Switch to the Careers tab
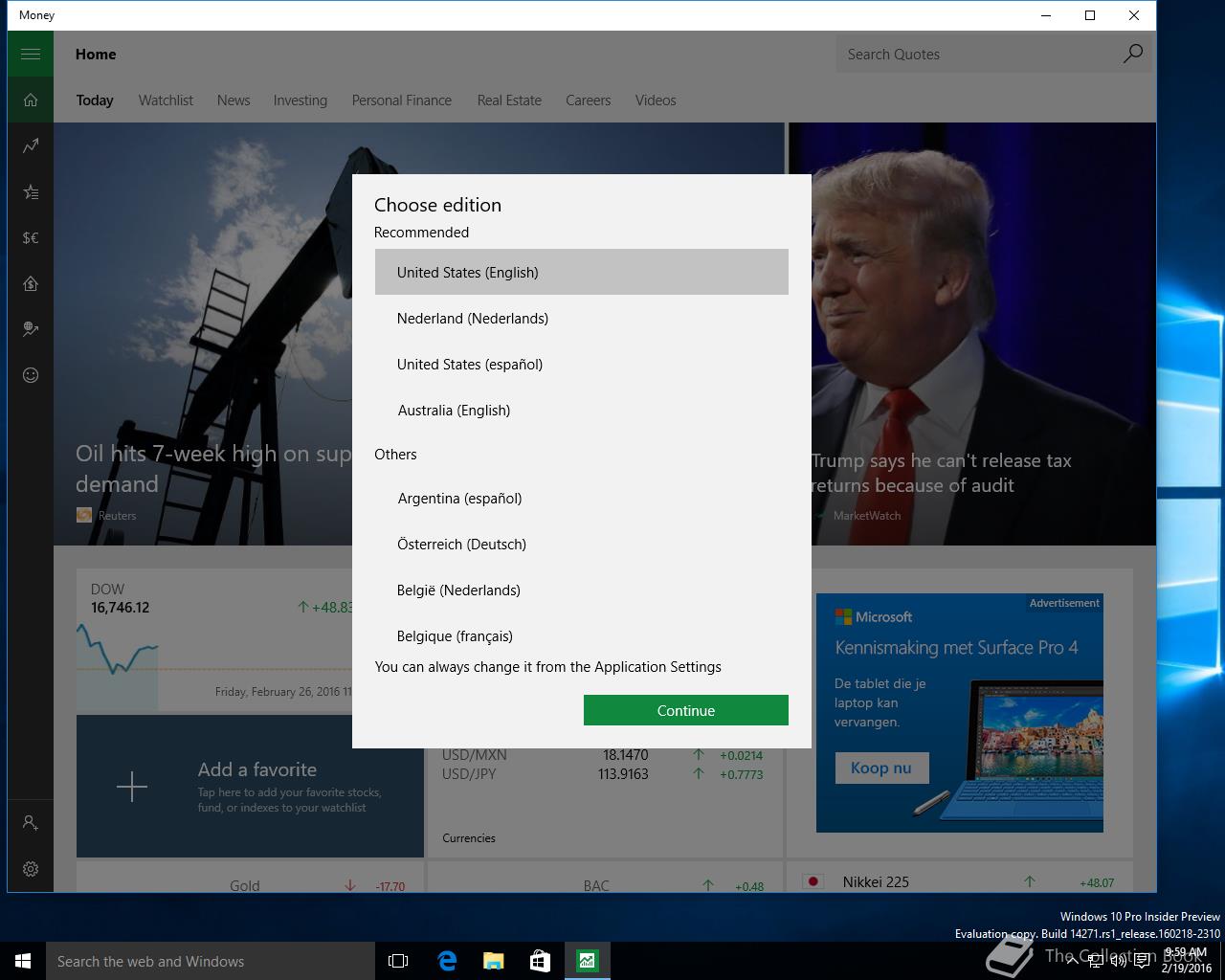The height and width of the screenshot is (980, 1225). [588, 100]
